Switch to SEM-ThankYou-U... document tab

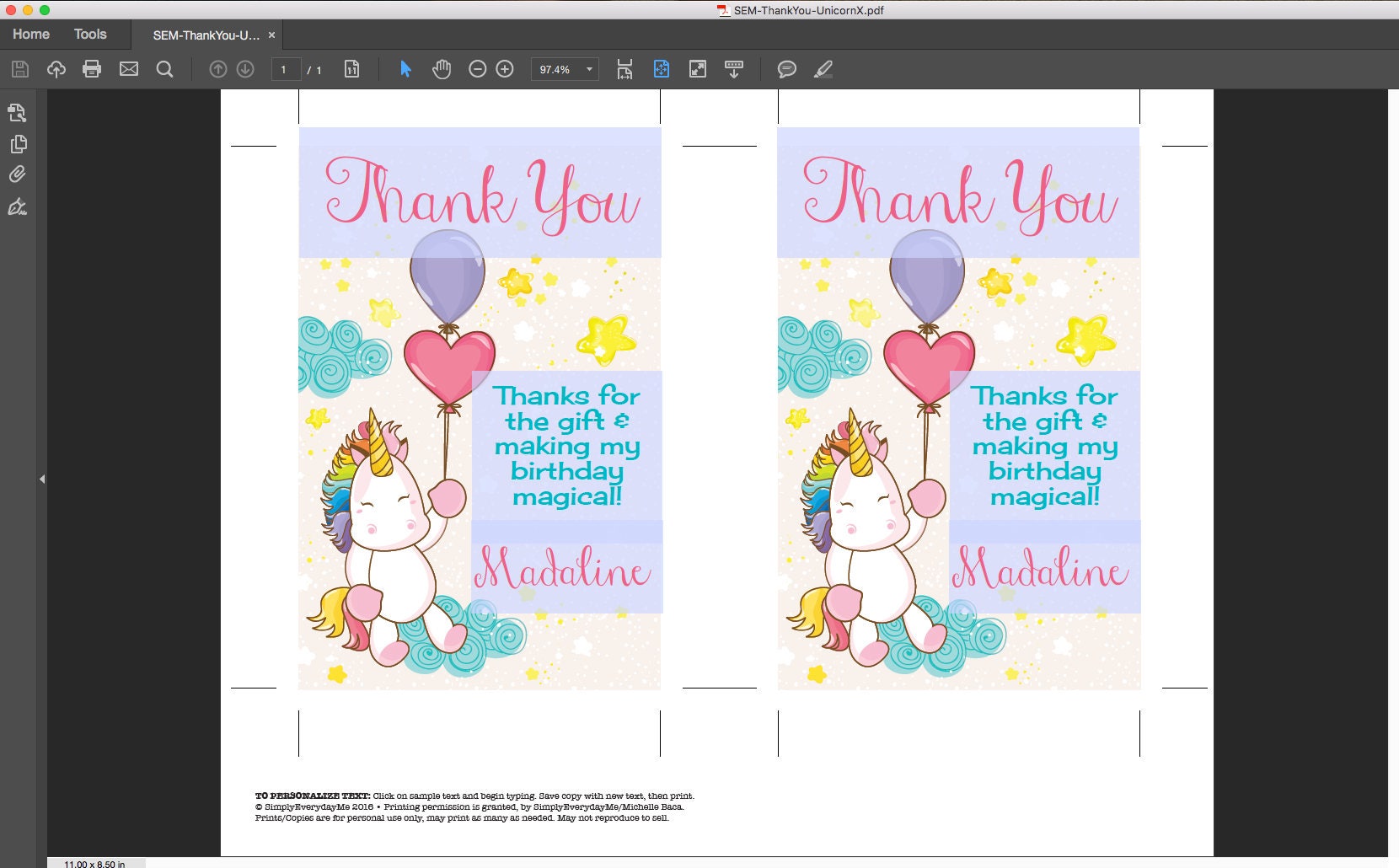click(x=206, y=35)
